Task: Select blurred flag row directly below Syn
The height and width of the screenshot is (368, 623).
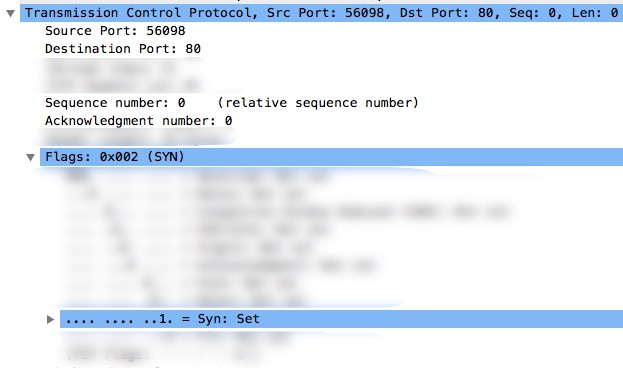Action: [x=179, y=337]
